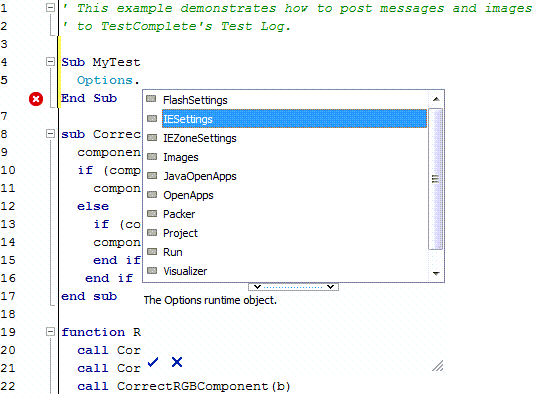Screen dimensions: 543x394
Task: Select IESettings from the completion list
Action: point(294,119)
